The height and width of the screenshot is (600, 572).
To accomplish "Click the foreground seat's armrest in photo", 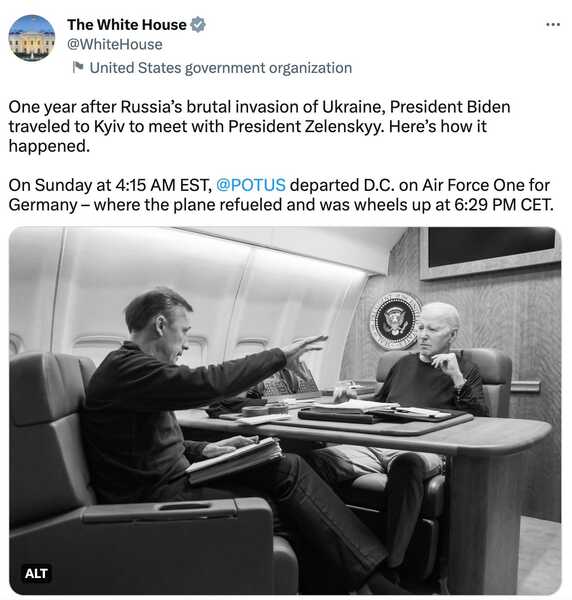I will [160, 511].
